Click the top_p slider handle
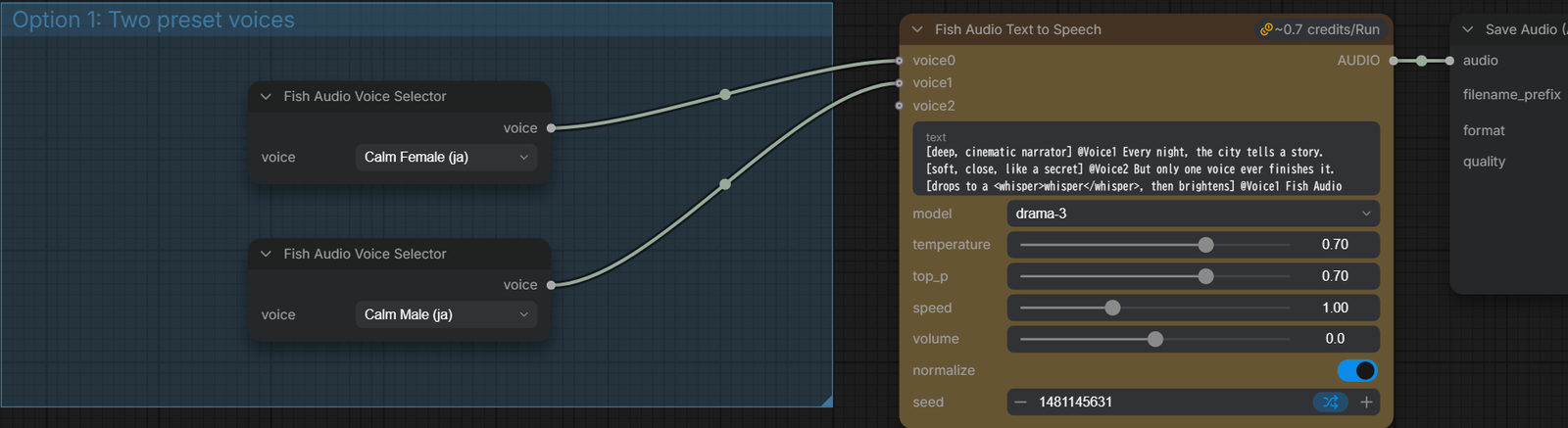The image size is (1568, 428). pyautogui.click(x=1205, y=276)
